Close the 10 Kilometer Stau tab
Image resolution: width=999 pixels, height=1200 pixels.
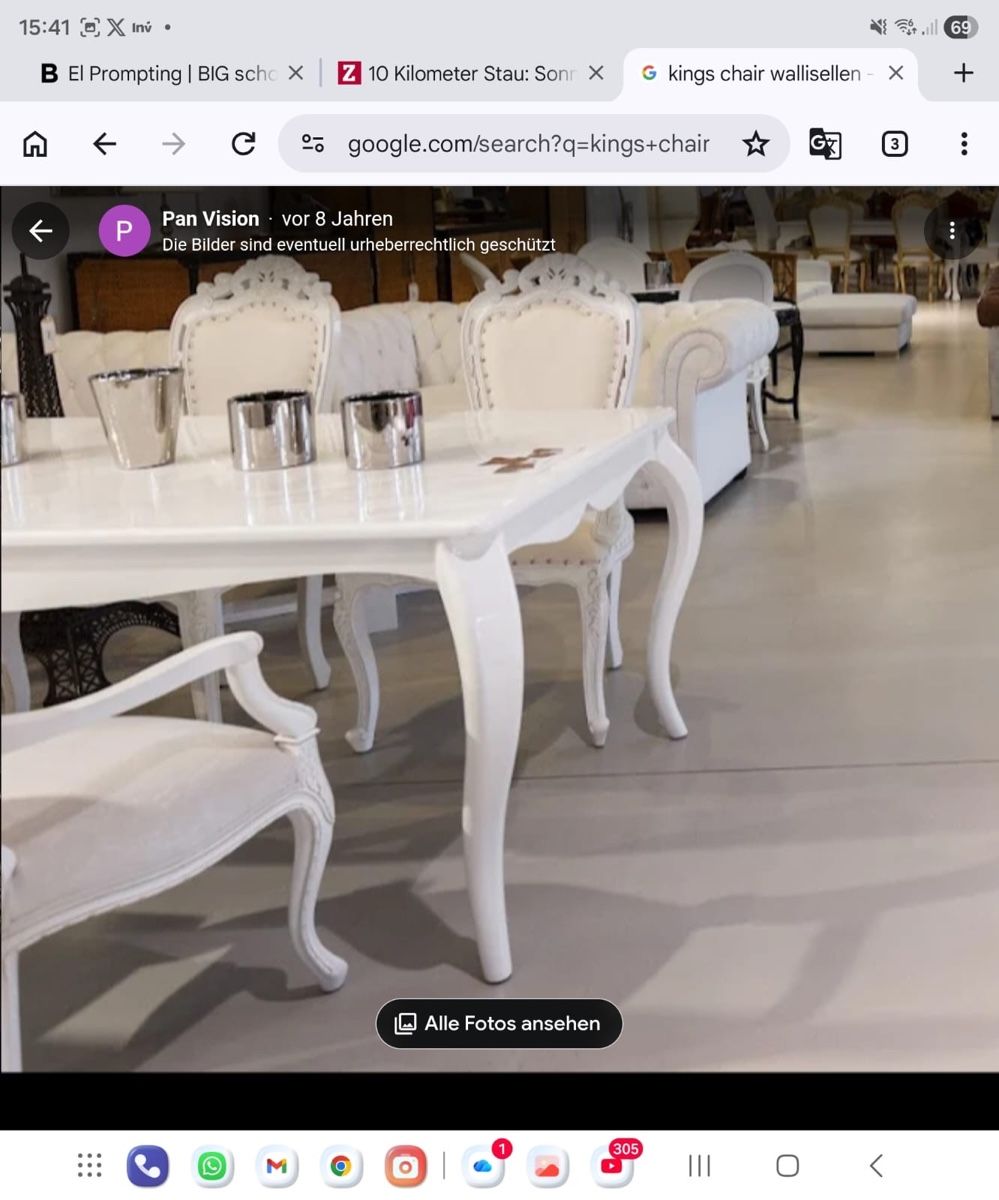(596, 73)
